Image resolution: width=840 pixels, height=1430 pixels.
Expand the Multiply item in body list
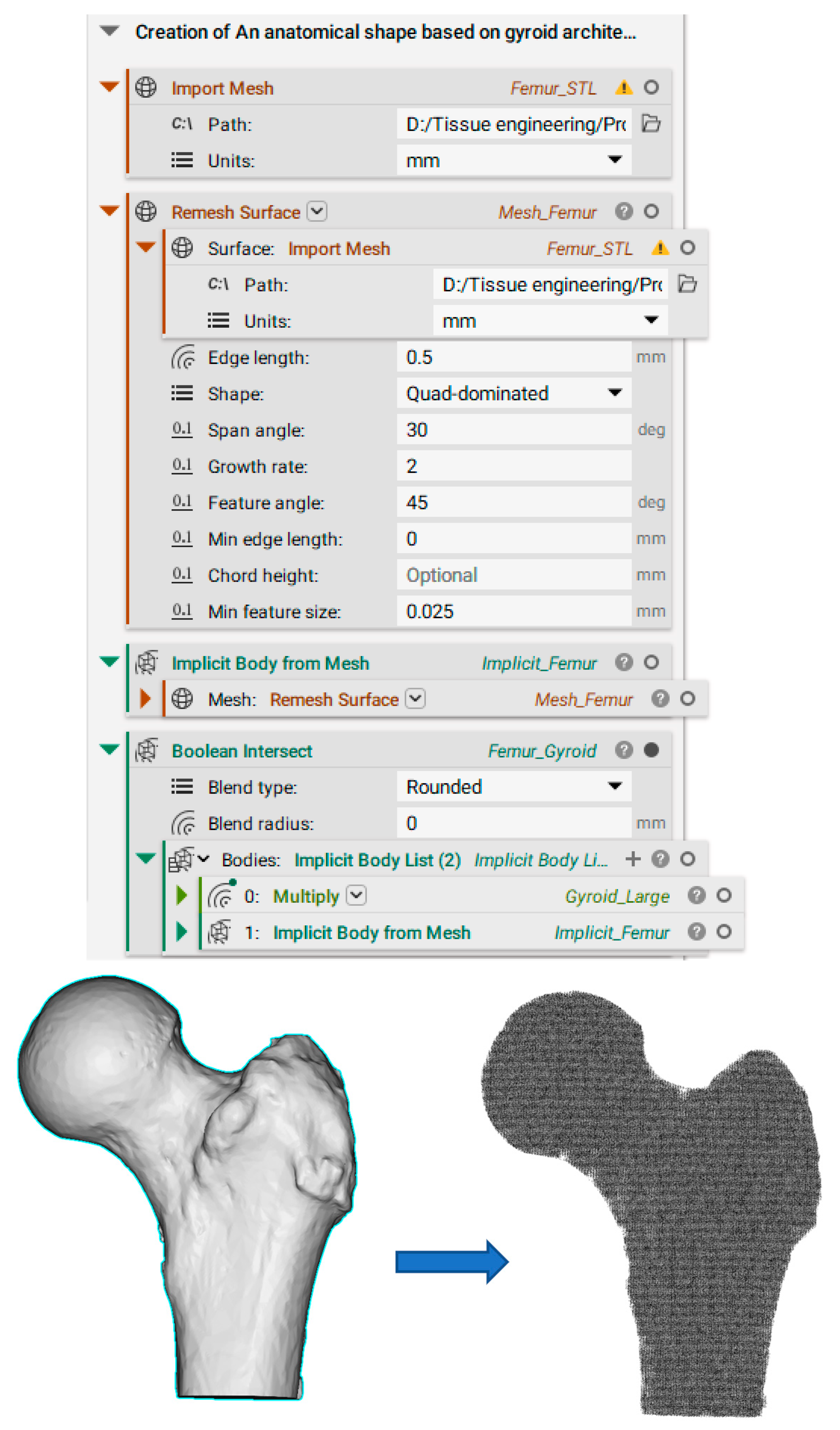(181, 896)
